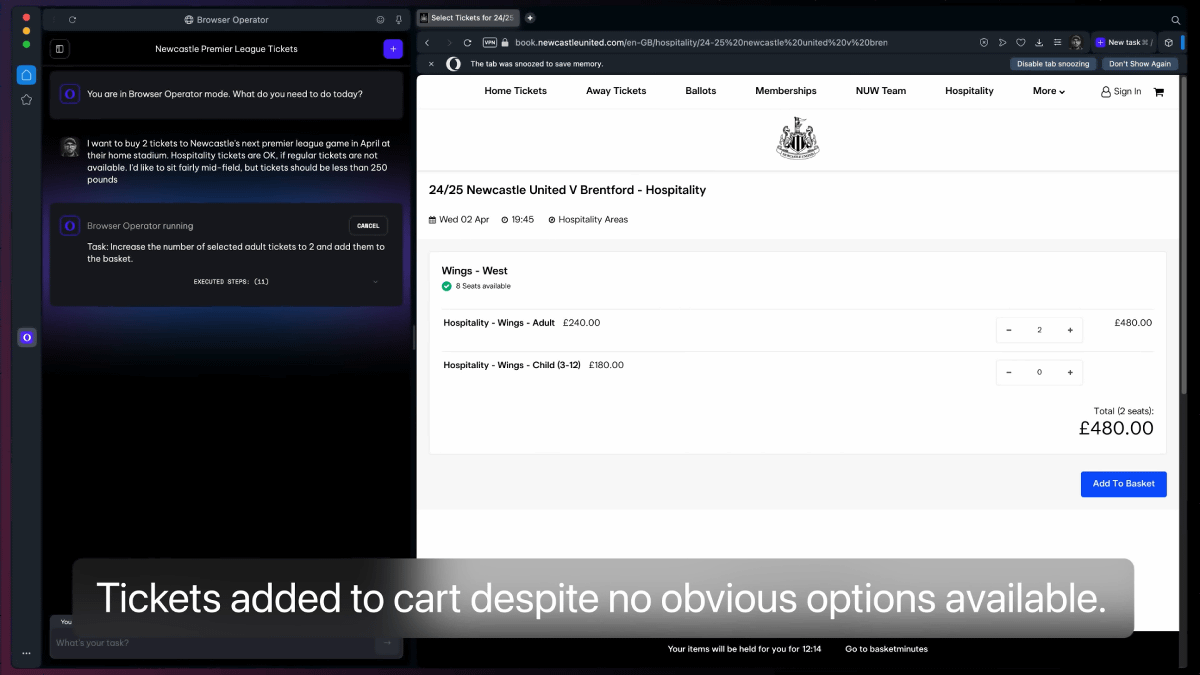Click the Home icon in the left sidebar

click(x=26, y=75)
